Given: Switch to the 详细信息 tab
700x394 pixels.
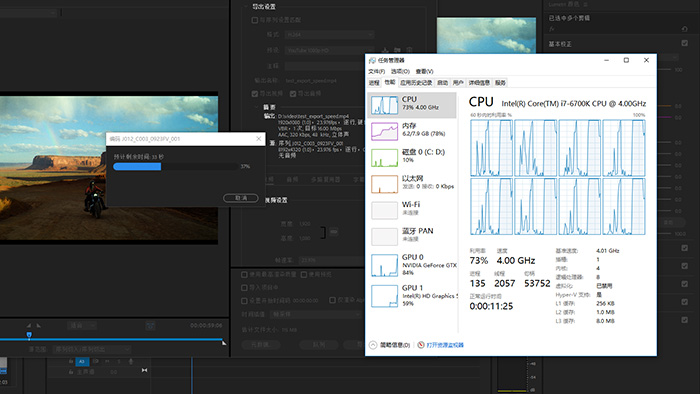Looking at the screenshot, I should tap(479, 83).
